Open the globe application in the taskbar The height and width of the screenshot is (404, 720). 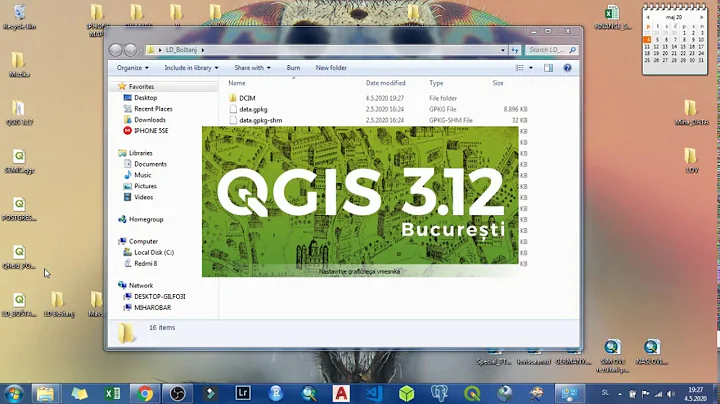tap(505, 393)
